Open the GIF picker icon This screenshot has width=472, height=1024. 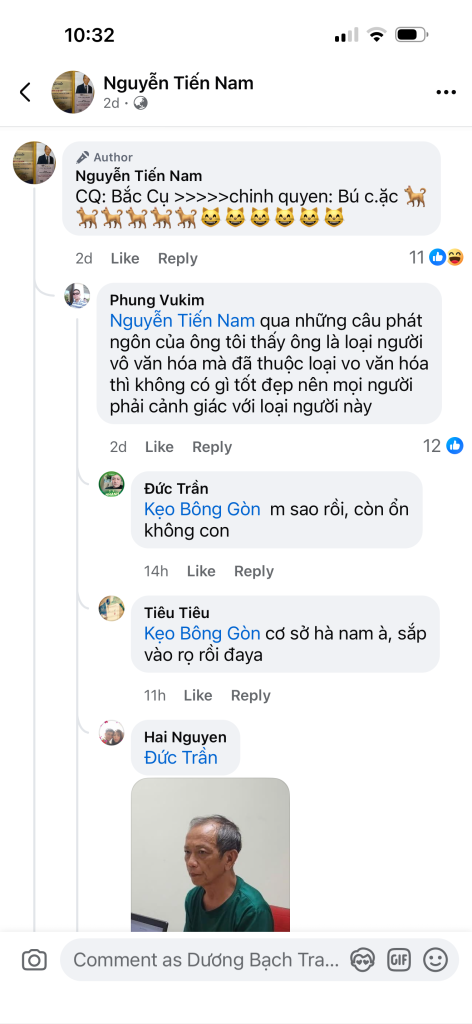[x=398, y=960]
